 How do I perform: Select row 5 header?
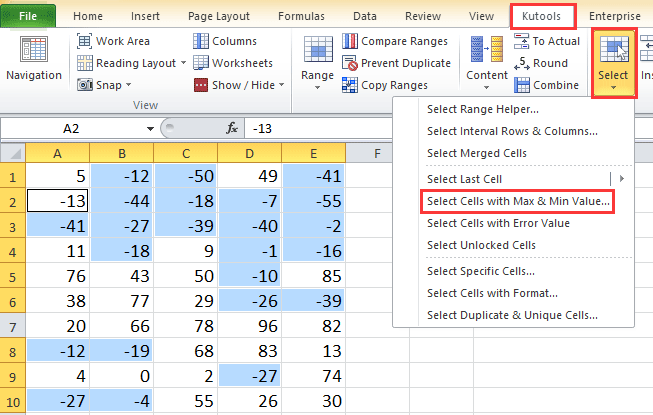tap(12, 277)
